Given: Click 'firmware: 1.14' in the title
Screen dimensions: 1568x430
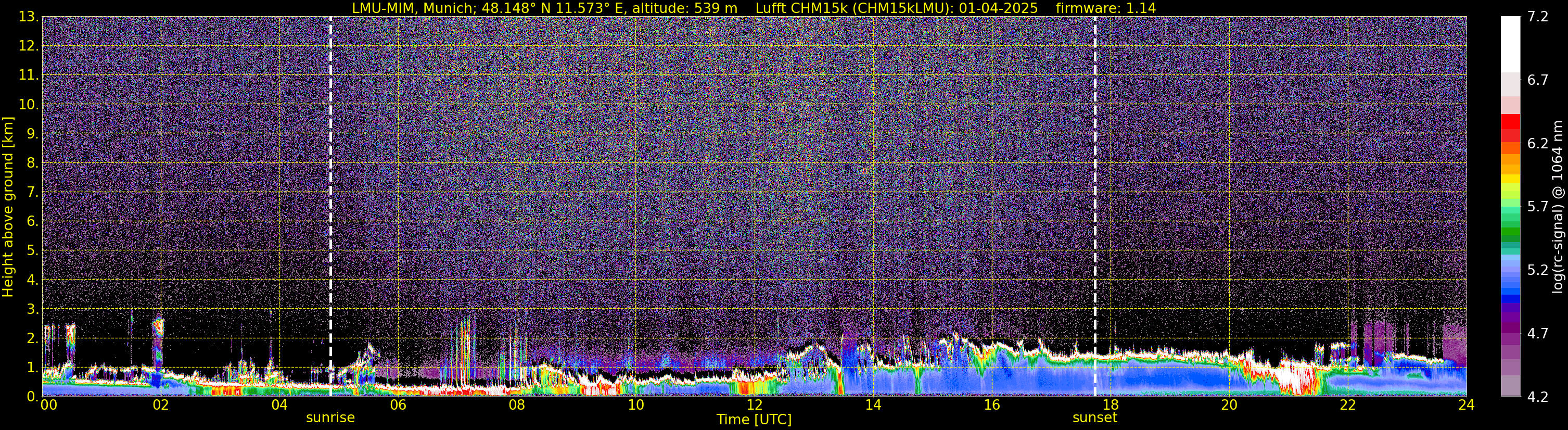Looking at the screenshot, I should coord(1105,8).
